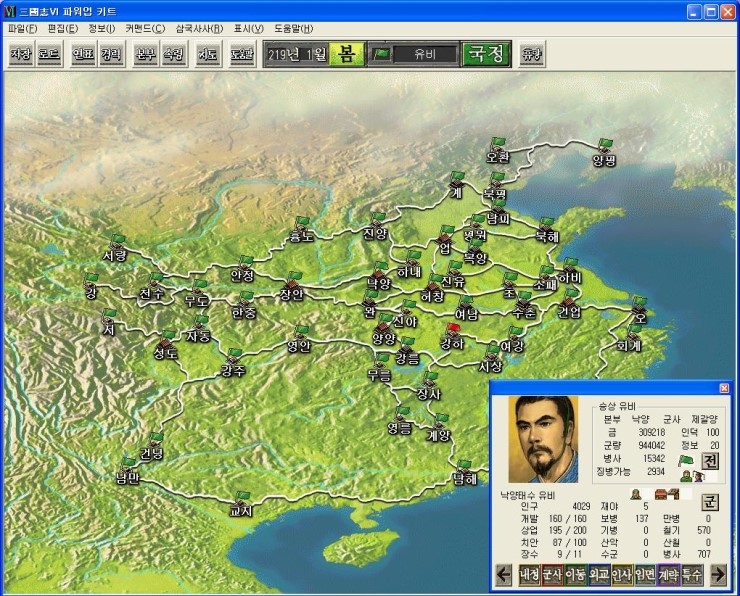Click Liu Bei's portrait thumbnail
This screenshot has height=596, width=740.
click(543, 439)
